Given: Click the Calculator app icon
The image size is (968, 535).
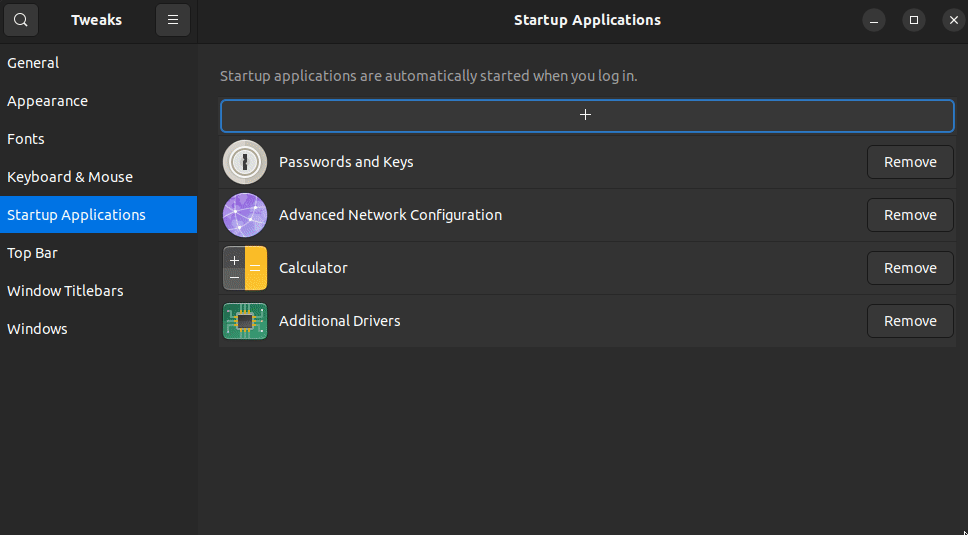Looking at the screenshot, I should coord(245,268).
